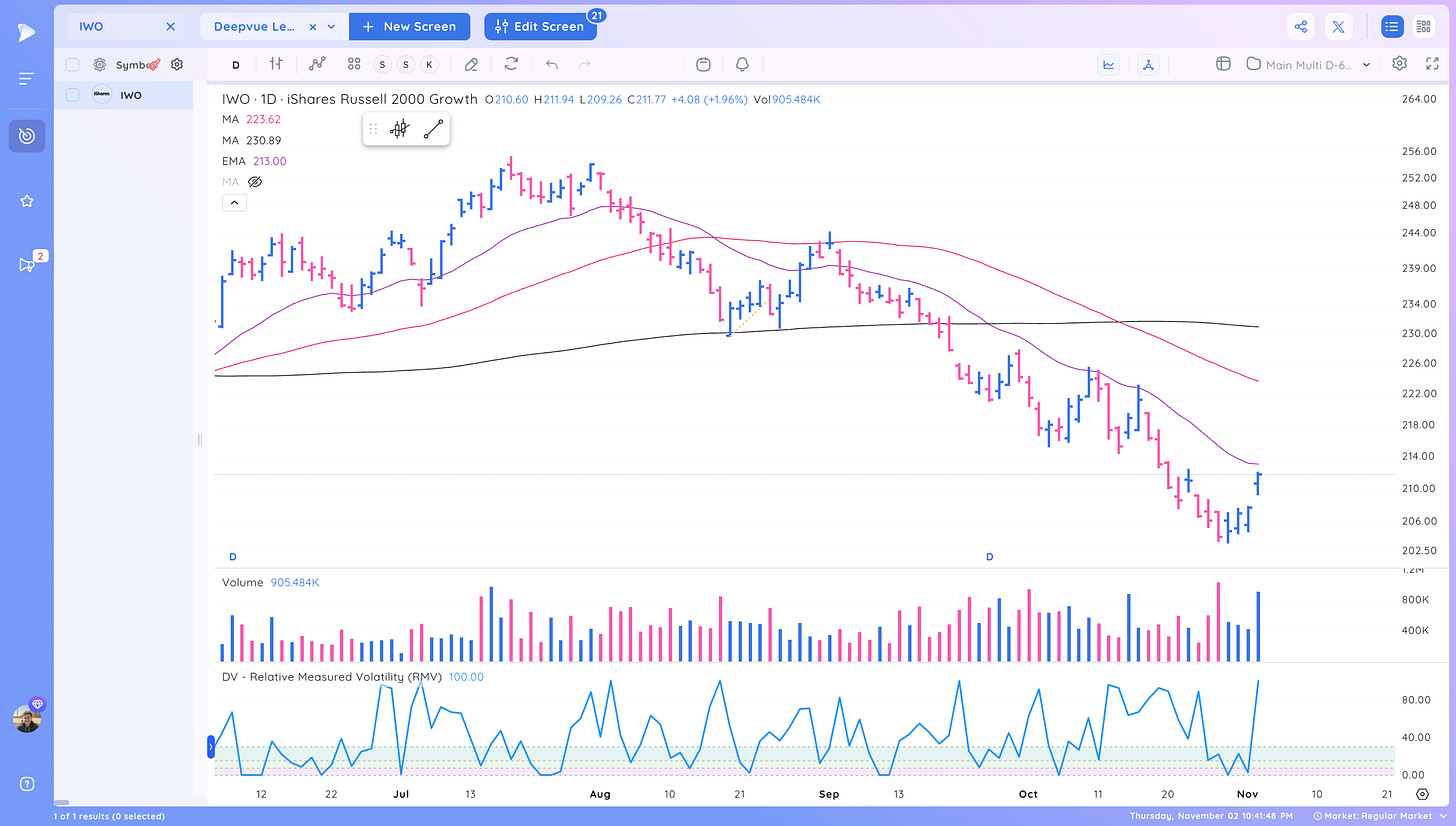Screen dimensions: 1456x826
Task: Select the pencil drawing tool icon
Action: tap(471, 64)
